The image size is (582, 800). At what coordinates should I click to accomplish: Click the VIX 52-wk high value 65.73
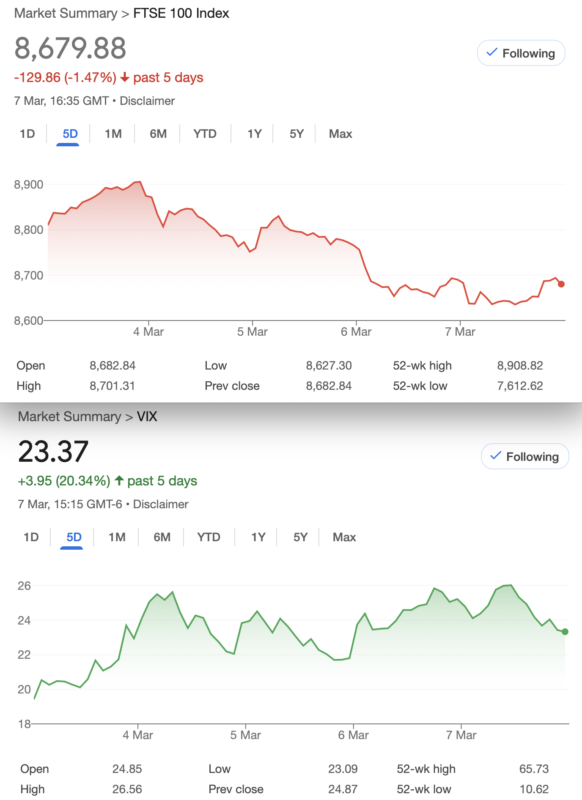(534, 769)
